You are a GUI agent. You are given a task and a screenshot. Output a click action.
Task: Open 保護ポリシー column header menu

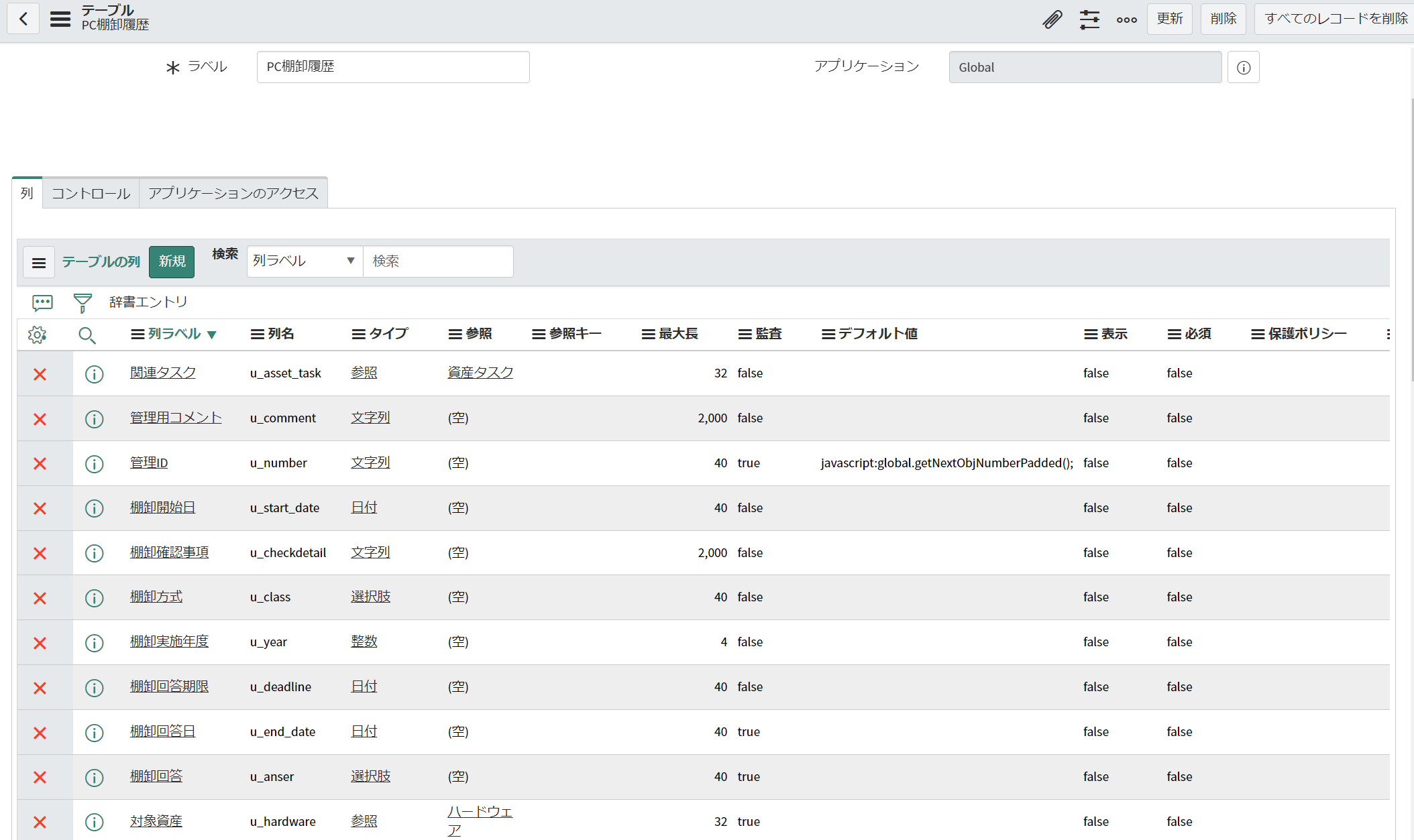(x=1258, y=334)
